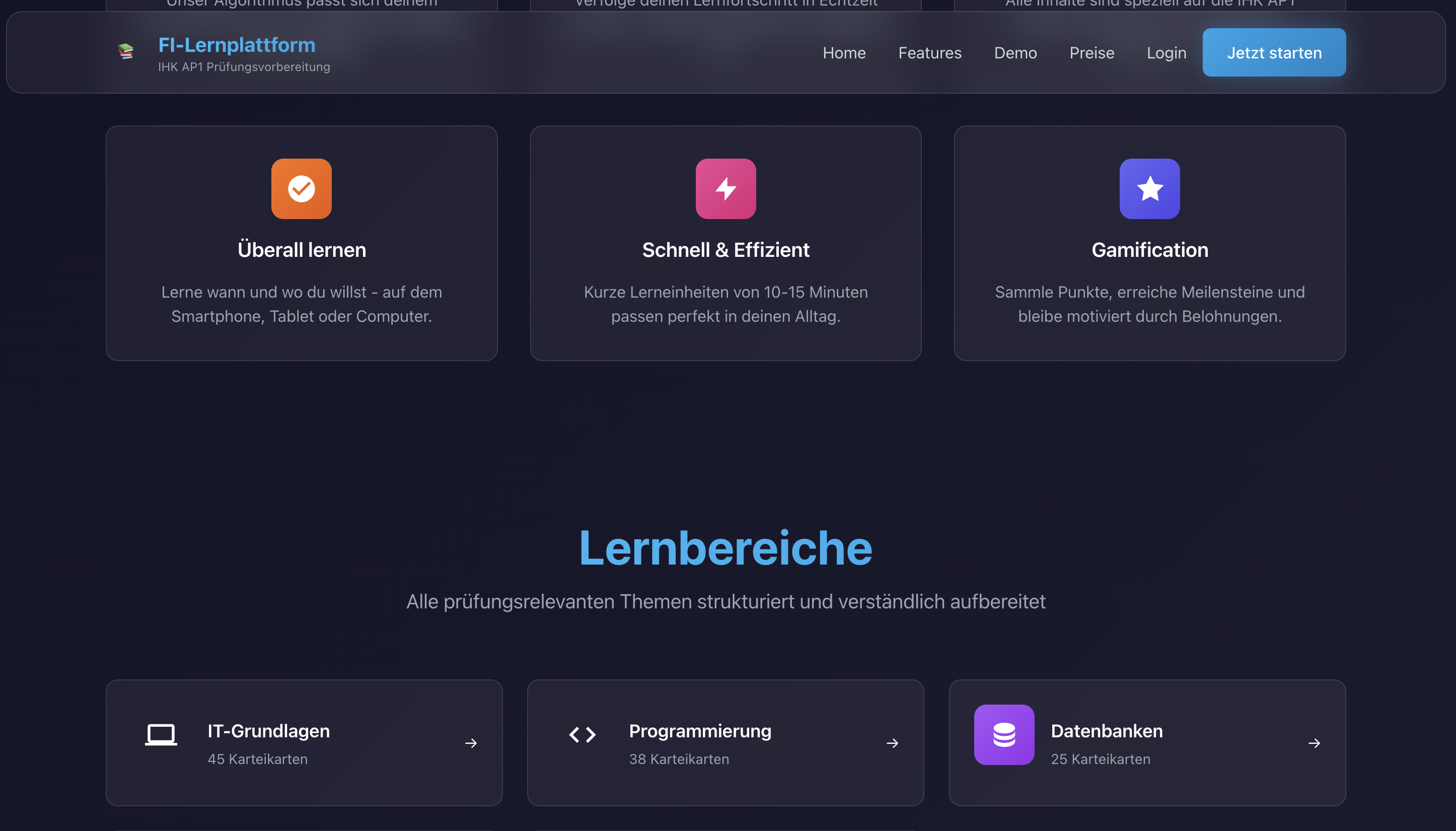
Task: Select the Schnell & Effizient heading
Action: 725,250
